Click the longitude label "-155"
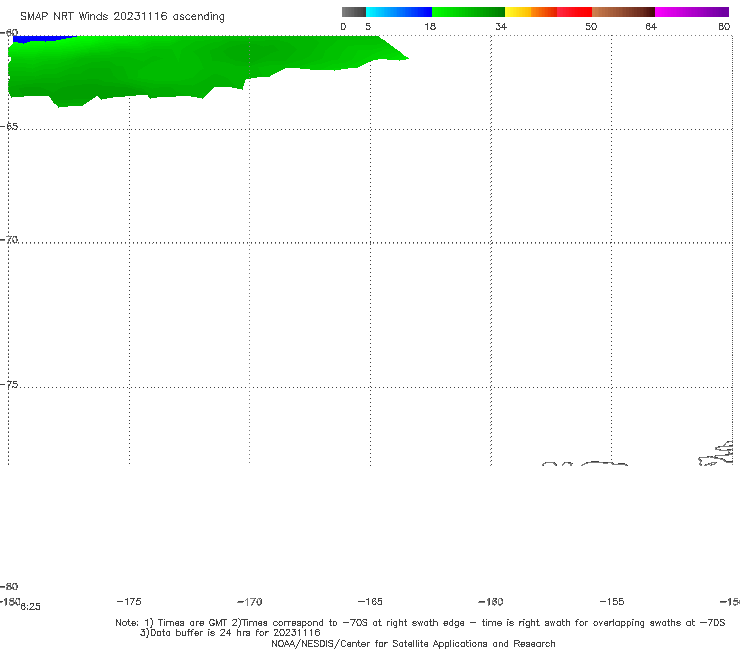 [612, 602]
